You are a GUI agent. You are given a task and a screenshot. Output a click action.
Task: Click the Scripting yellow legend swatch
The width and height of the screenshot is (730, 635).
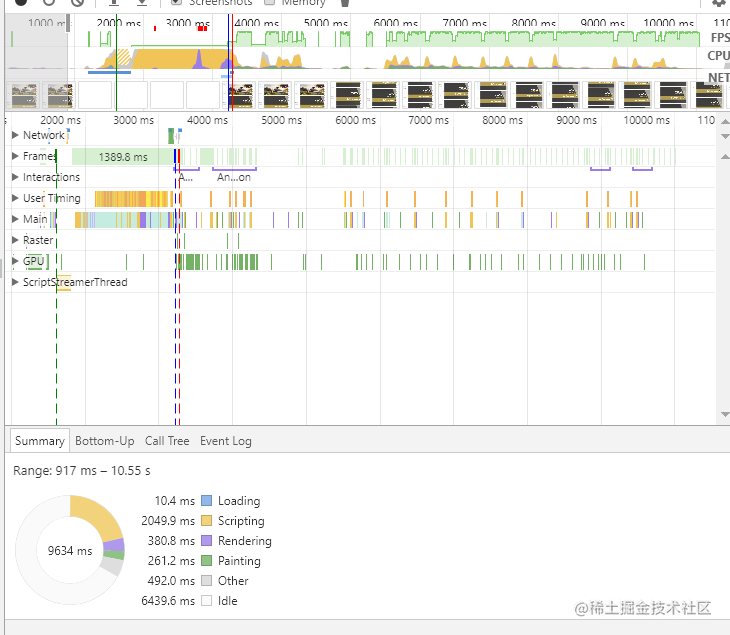[207, 521]
